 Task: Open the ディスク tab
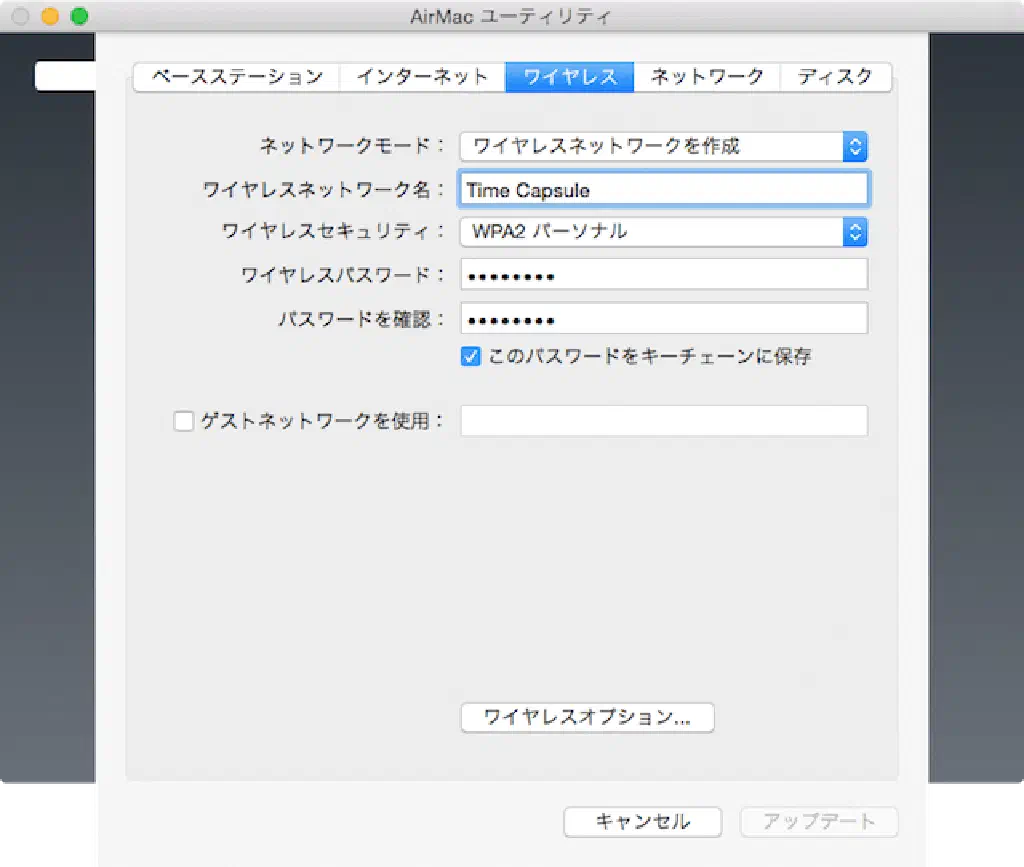coord(835,77)
